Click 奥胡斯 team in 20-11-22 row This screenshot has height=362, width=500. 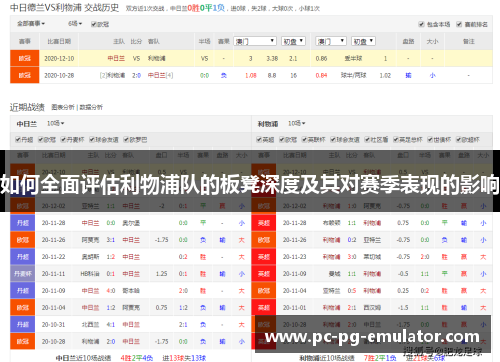coord(90,257)
